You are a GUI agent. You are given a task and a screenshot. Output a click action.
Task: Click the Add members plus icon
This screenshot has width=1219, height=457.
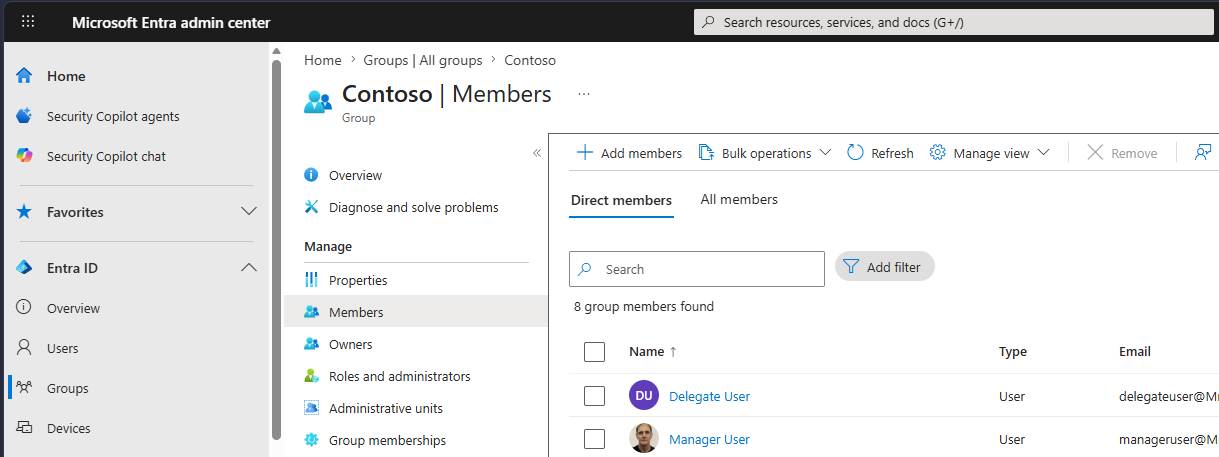coord(585,152)
